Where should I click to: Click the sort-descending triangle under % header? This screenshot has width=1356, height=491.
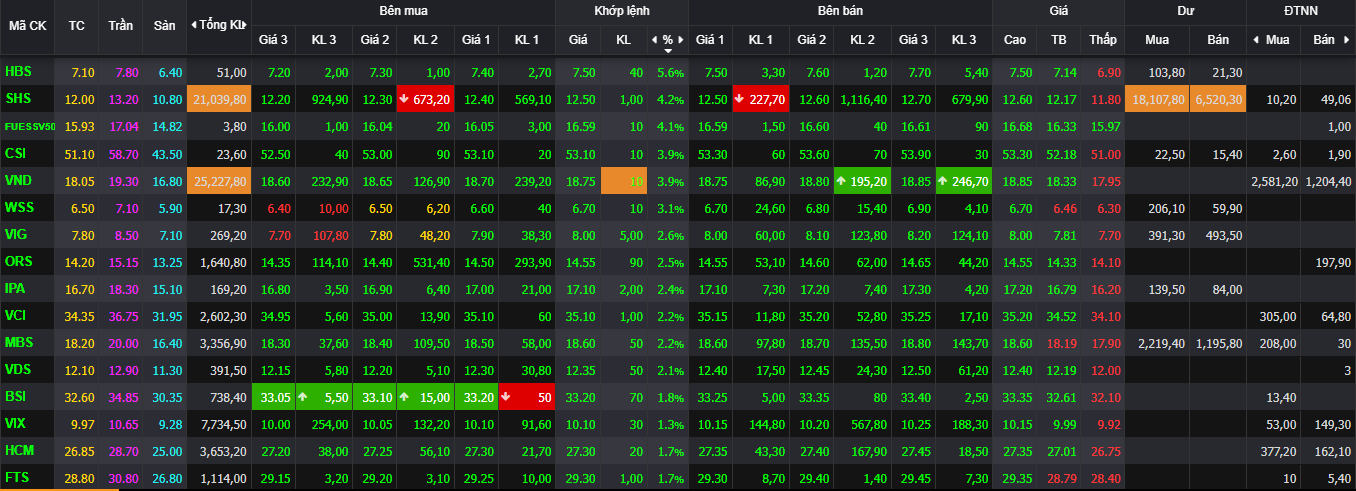click(x=668, y=50)
